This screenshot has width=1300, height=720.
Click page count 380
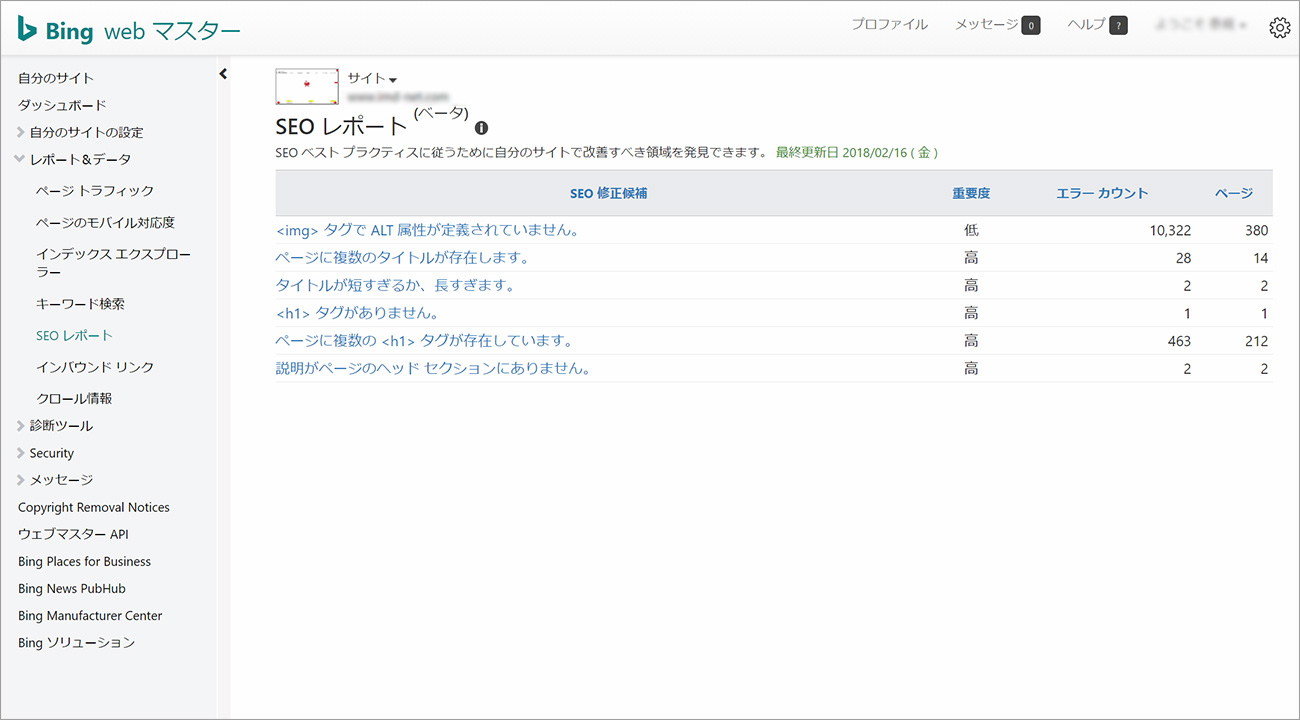1256,230
